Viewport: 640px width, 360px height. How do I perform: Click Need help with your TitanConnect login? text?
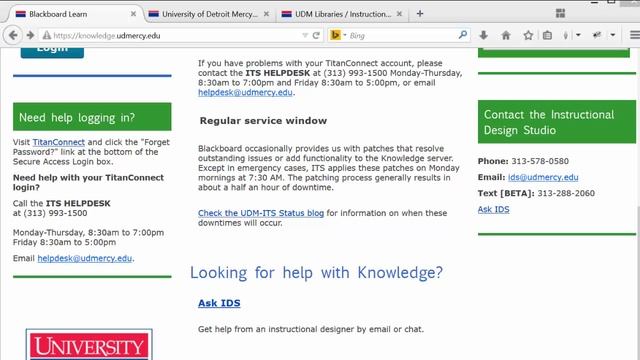click(x=88, y=182)
